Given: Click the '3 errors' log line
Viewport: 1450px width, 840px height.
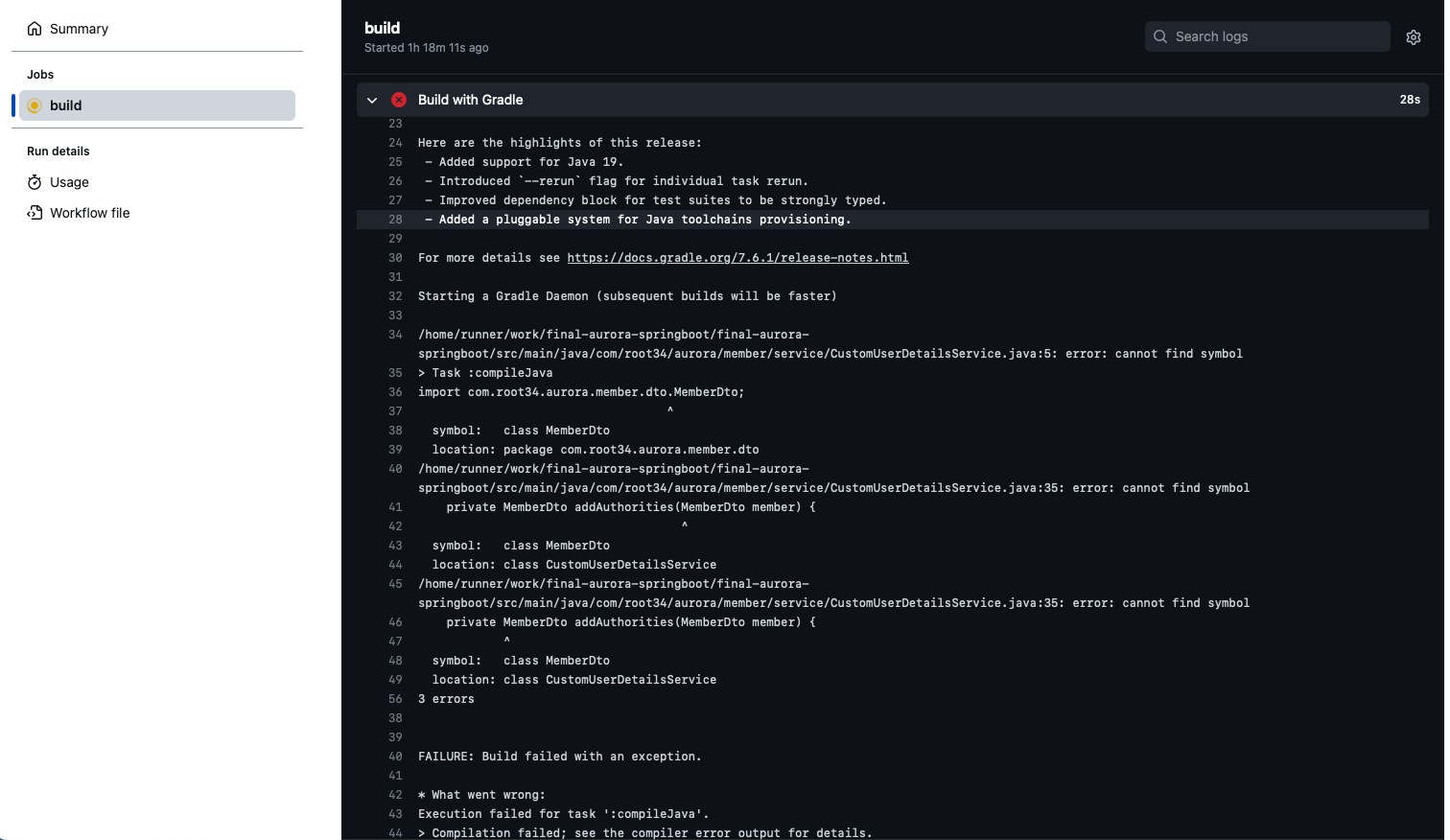Looking at the screenshot, I should coord(446,699).
